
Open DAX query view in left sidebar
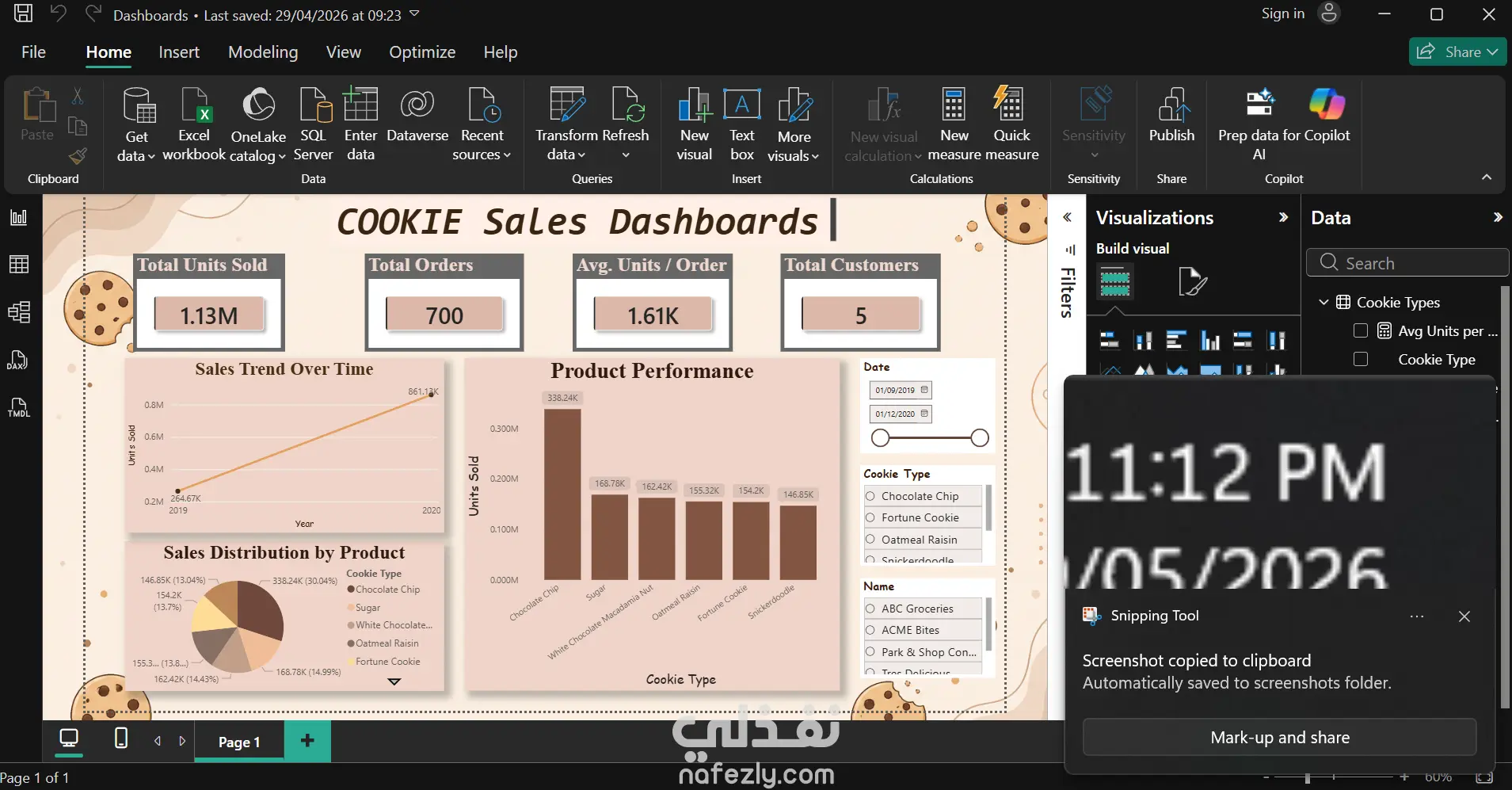[x=17, y=361]
